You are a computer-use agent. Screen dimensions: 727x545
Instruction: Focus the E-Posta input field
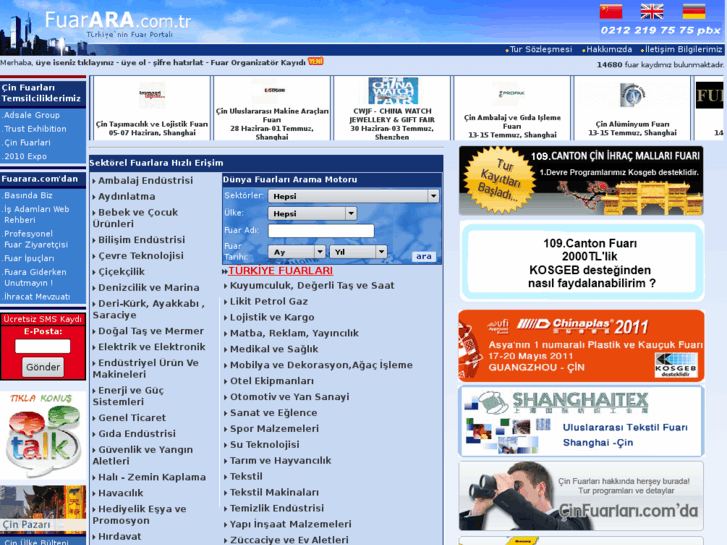pos(43,346)
